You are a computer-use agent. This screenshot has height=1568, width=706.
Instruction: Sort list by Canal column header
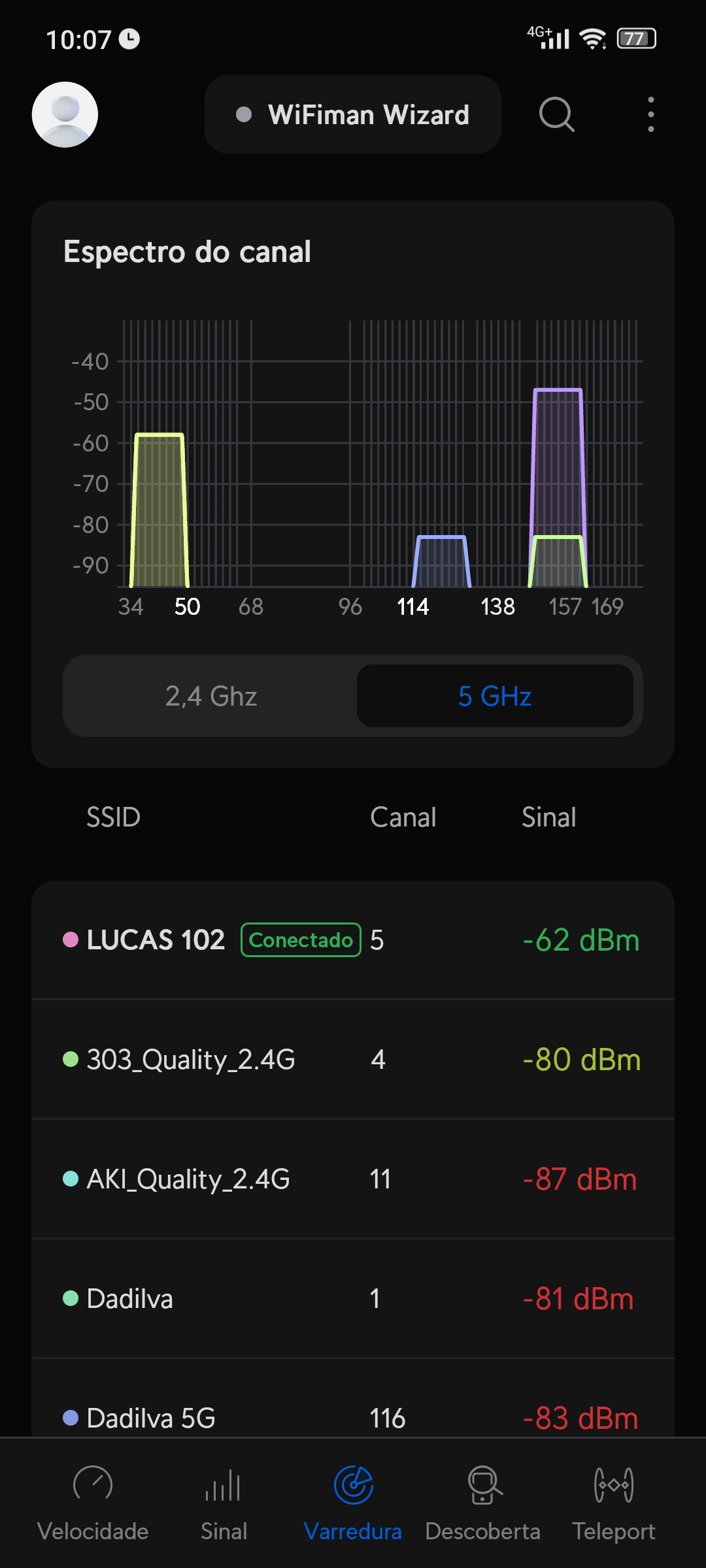pyautogui.click(x=403, y=817)
